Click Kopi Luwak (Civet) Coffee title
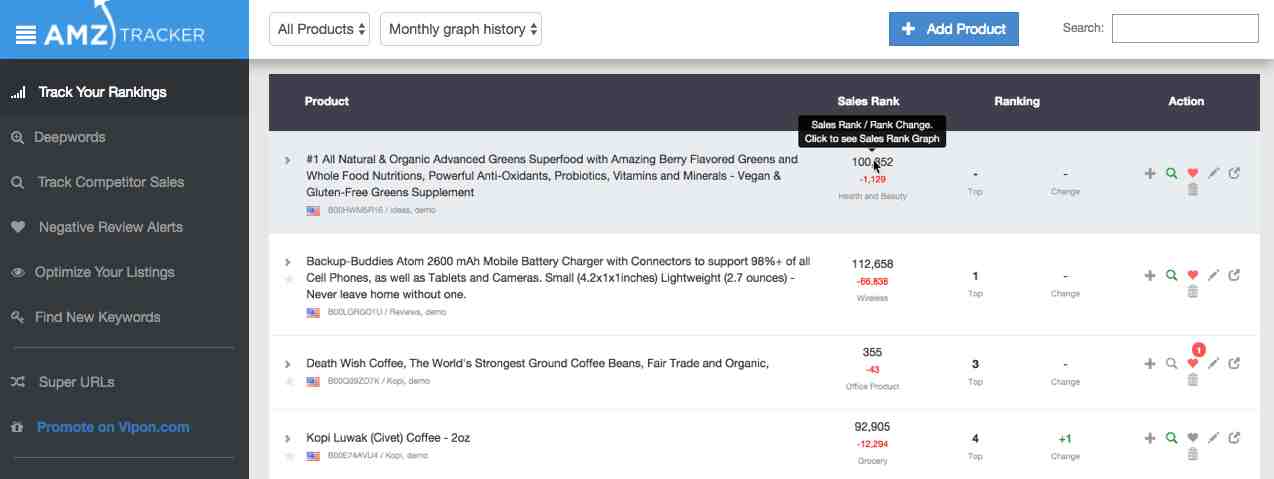Image resolution: width=1274 pixels, height=479 pixels. coord(388,438)
